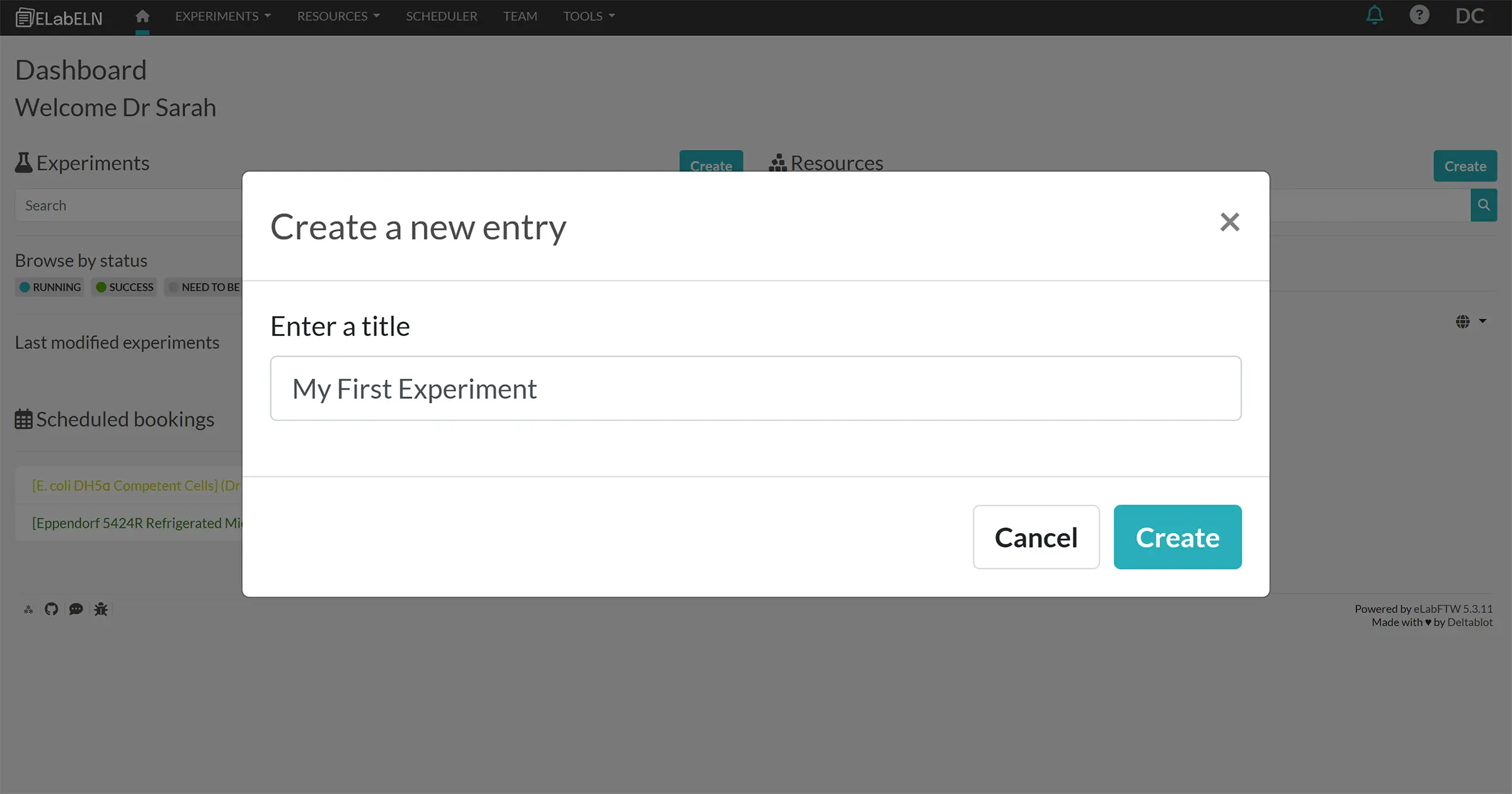The height and width of the screenshot is (794, 1512).
Task: Open the notifications bell
Action: point(1375,15)
